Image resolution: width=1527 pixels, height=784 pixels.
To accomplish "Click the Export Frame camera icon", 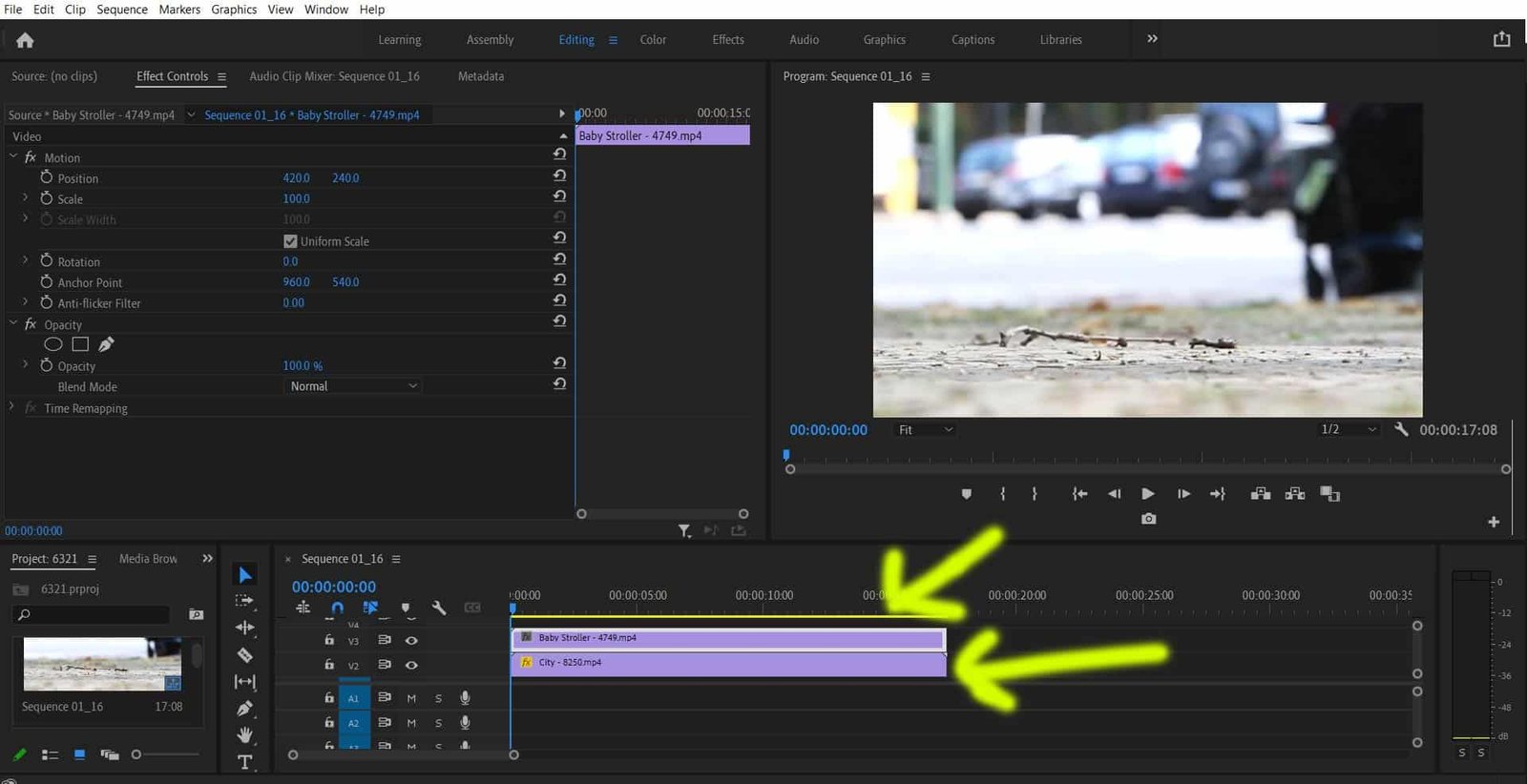I will [x=1148, y=519].
